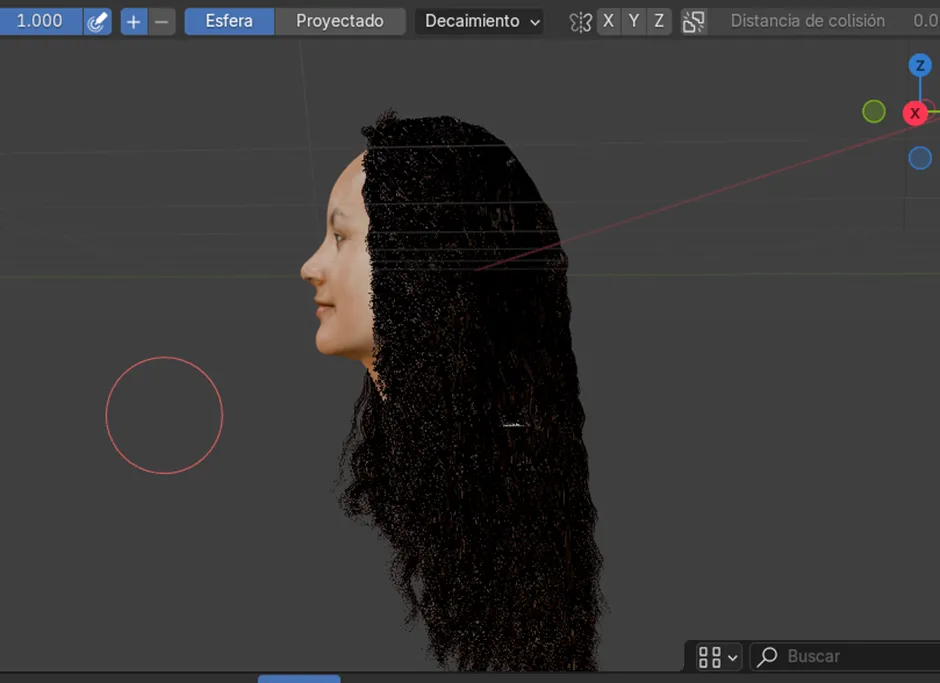The width and height of the screenshot is (940, 683).
Task: Click the plus (add) direction button
Action: [133, 21]
